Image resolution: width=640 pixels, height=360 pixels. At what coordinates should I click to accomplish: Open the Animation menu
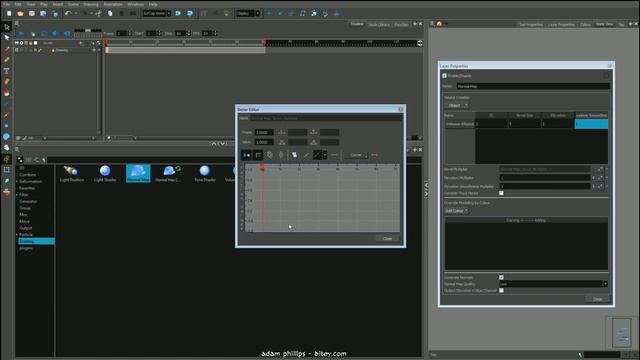pos(113,4)
